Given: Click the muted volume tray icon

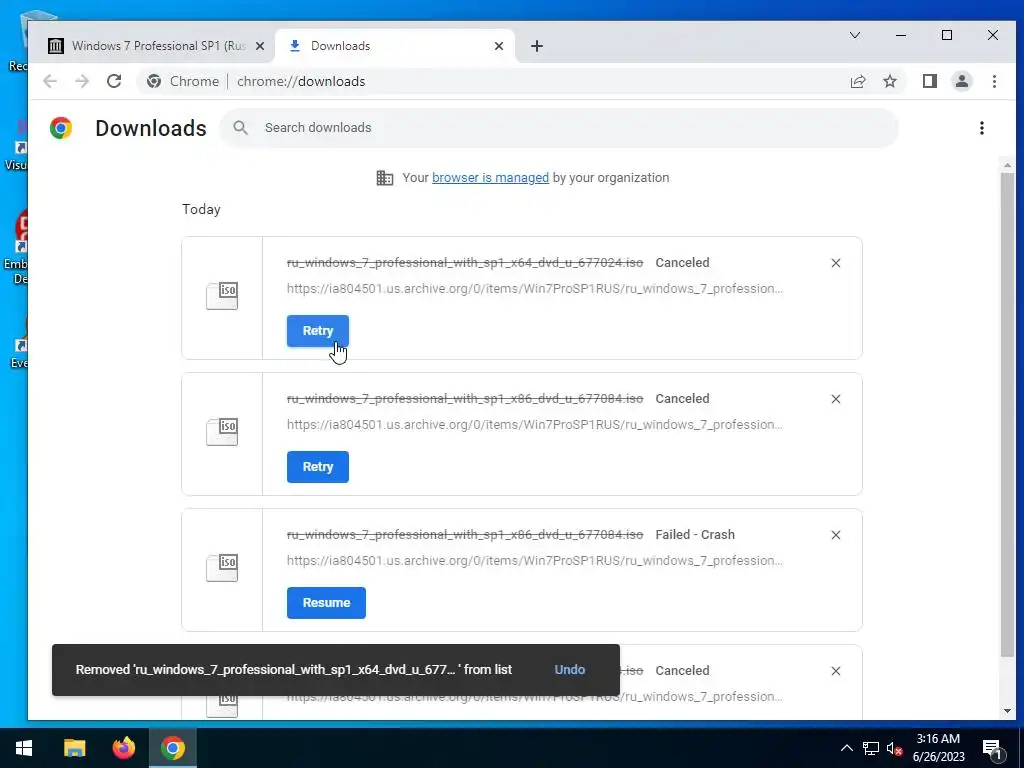Looking at the screenshot, I should [895, 748].
